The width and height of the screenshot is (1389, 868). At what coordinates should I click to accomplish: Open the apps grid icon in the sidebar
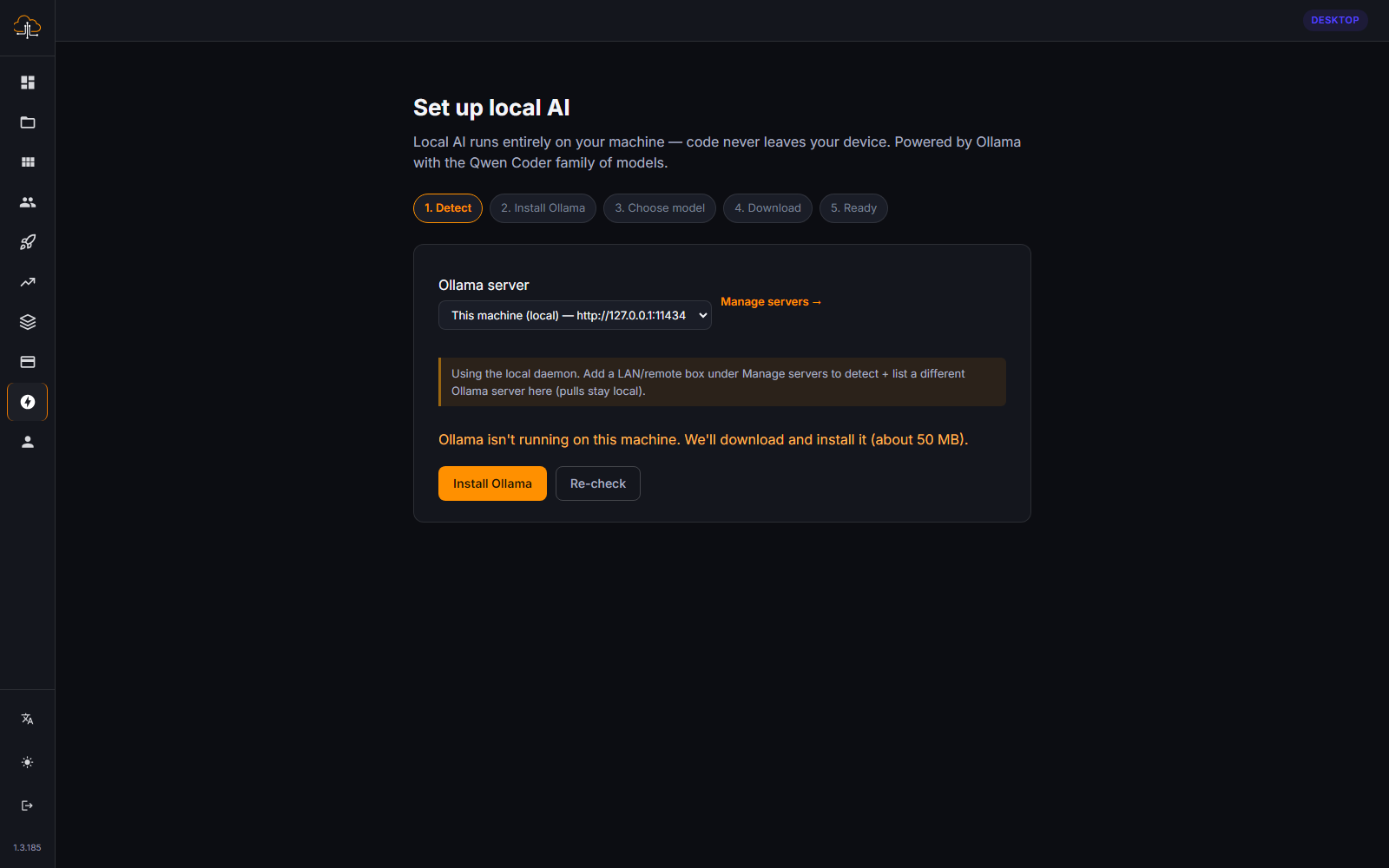point(28,162)
